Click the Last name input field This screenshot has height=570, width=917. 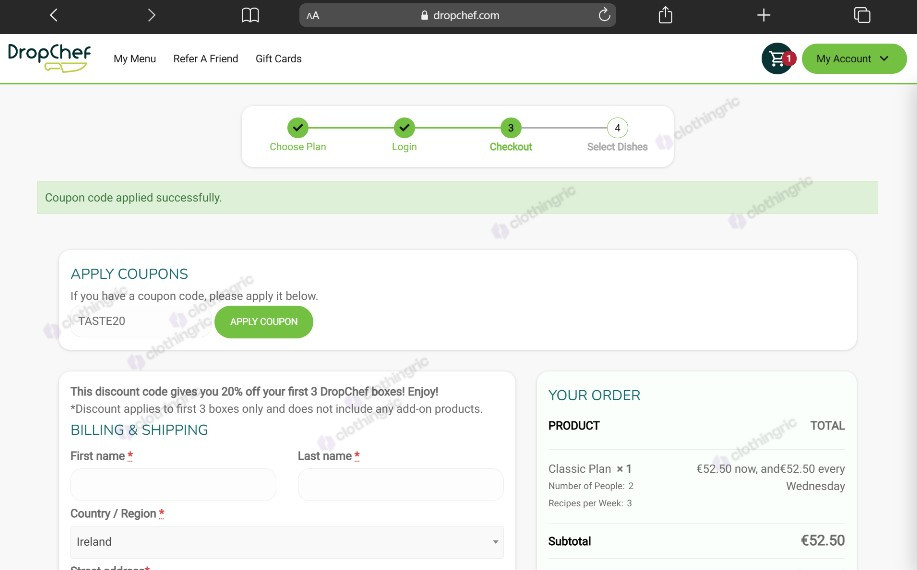[401, 484]
